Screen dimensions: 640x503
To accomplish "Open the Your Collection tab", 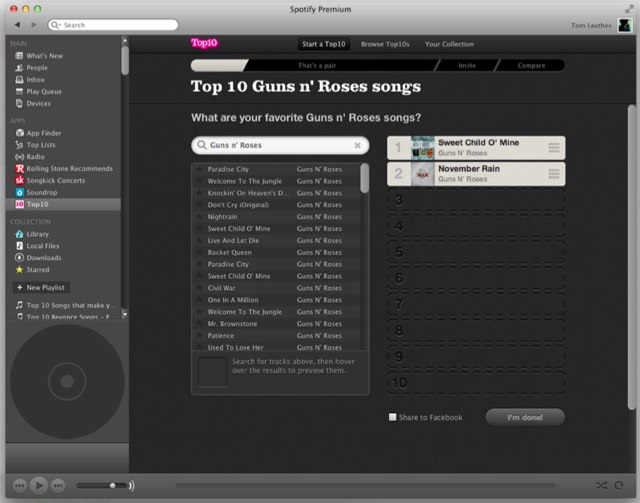I will 449,44.
